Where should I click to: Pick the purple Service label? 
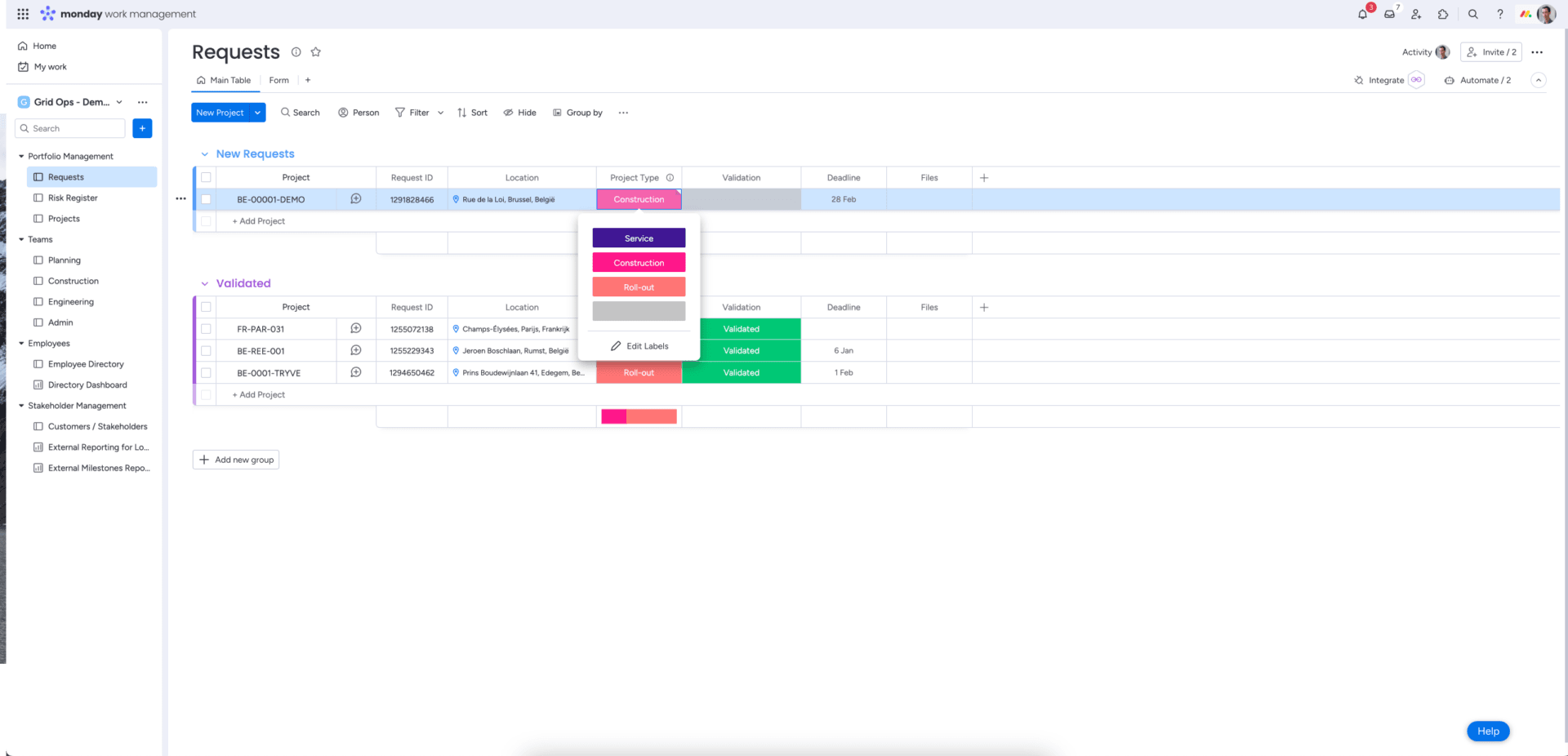tap(639, 238)
